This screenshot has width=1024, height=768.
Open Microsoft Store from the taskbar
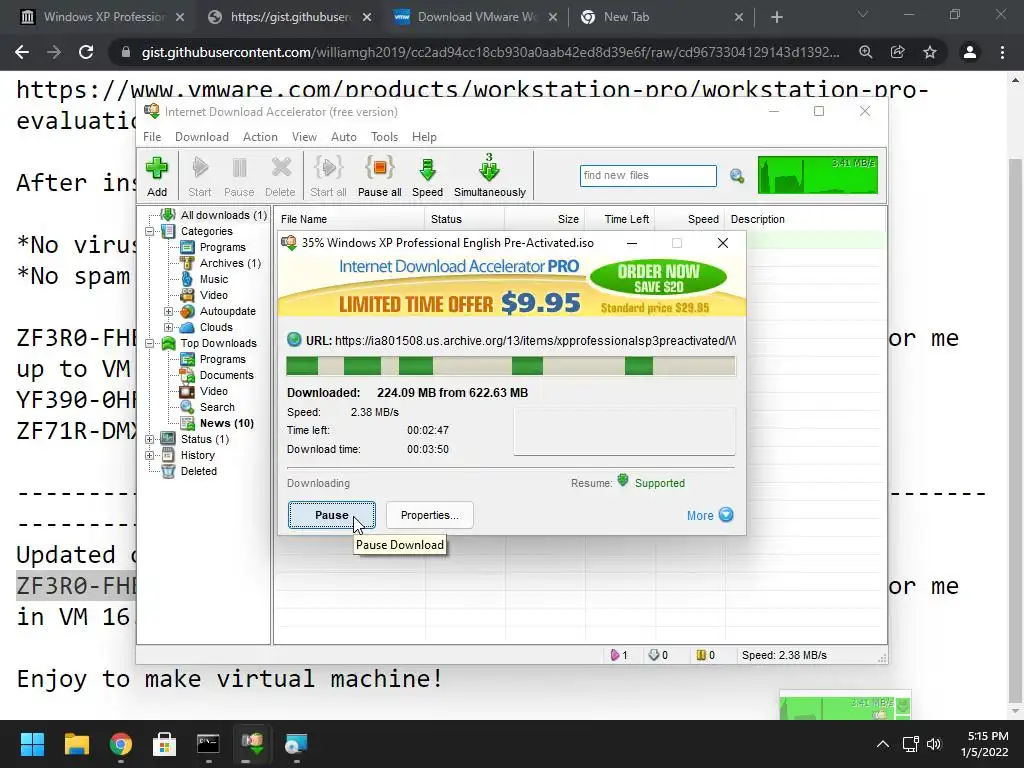click(164, 744)
